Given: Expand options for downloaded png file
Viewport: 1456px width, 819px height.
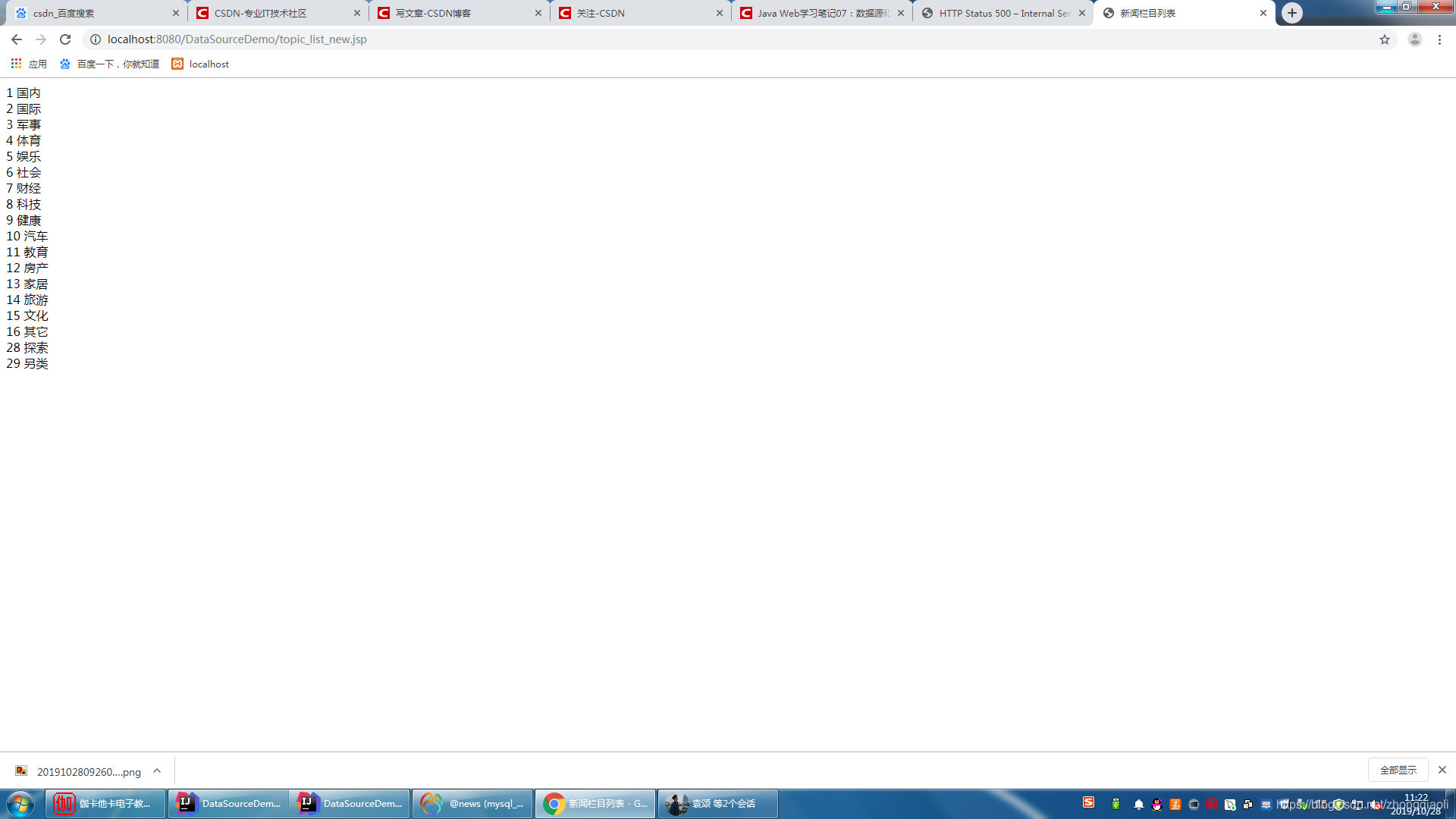Looking at the screenshot, I should point(157,771).
